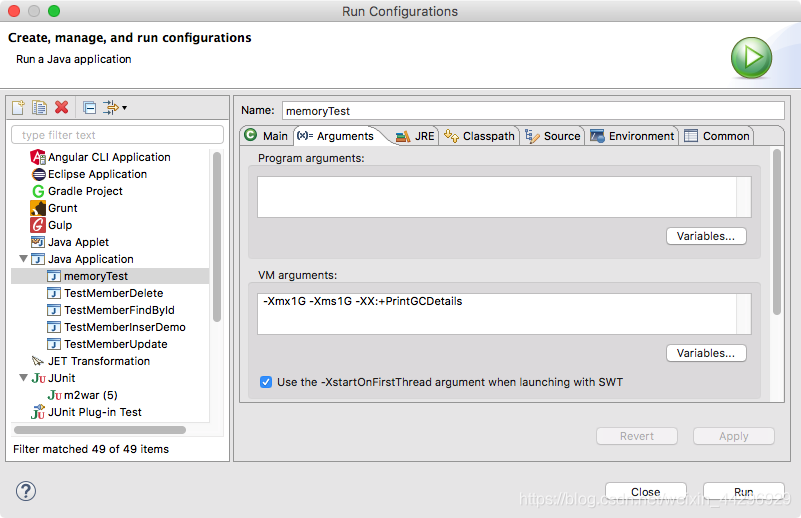Open the filter launch configurations dropdown

pos(115,108)
